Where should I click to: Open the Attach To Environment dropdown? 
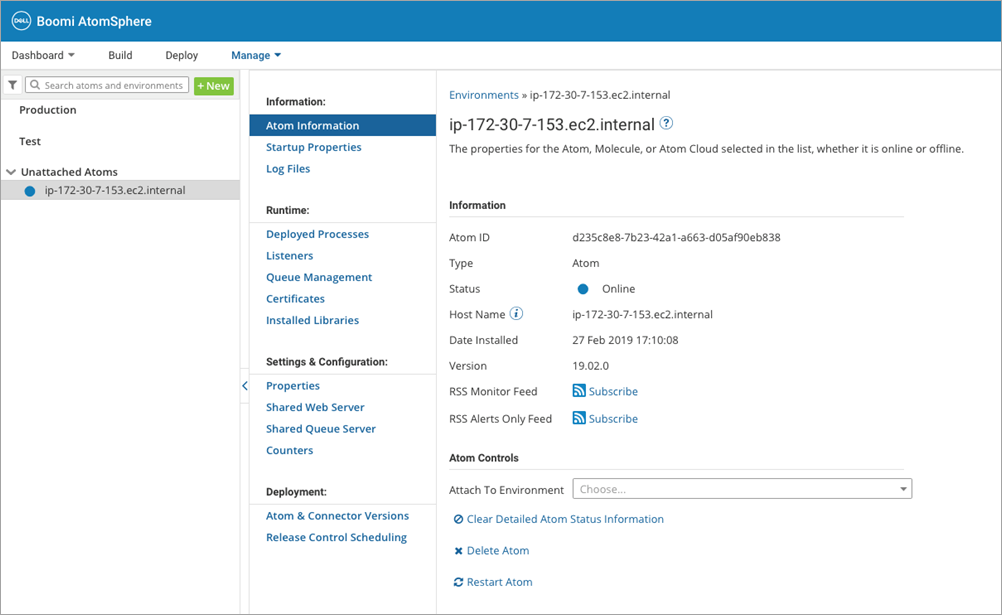coord(742,489)
